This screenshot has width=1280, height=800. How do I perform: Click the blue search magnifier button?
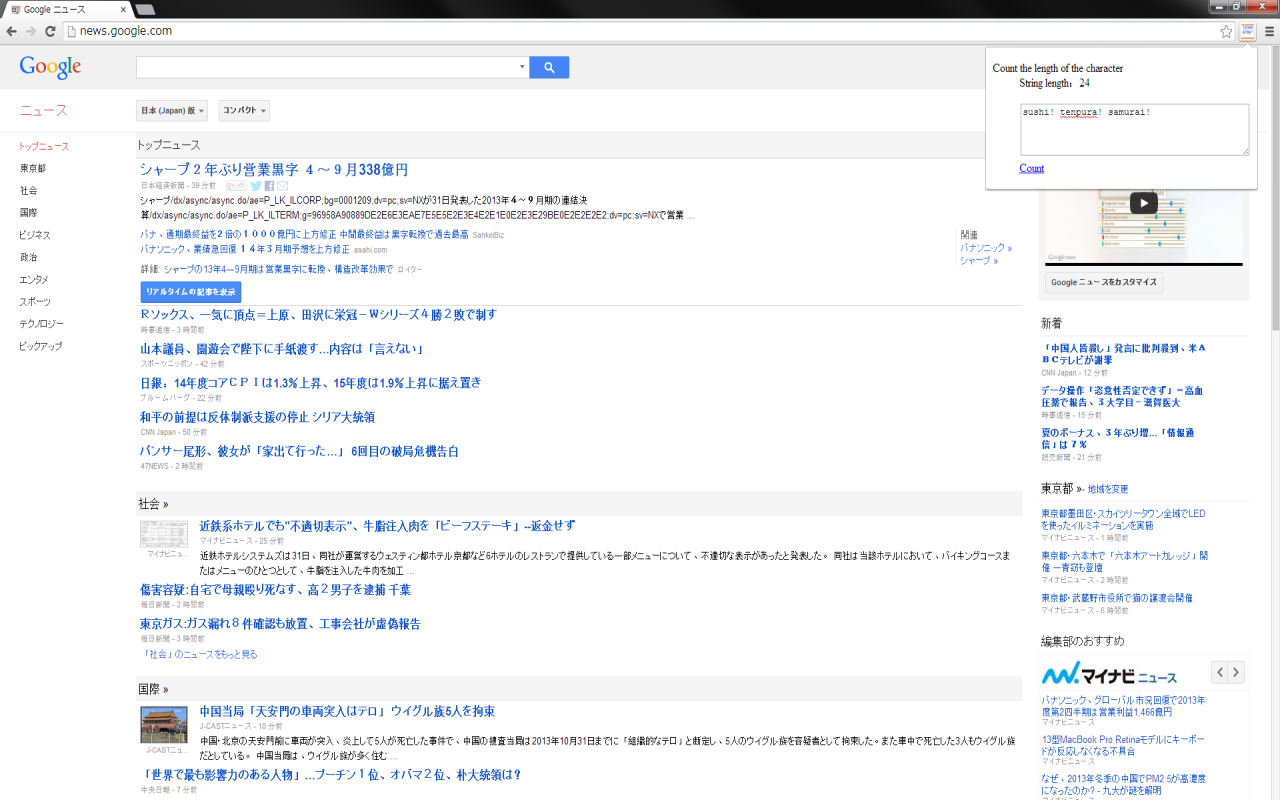pos(549,67)
